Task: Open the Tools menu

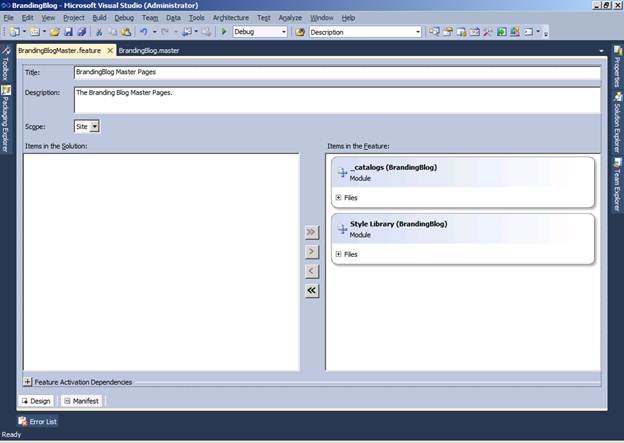Action: coord(197,18)
